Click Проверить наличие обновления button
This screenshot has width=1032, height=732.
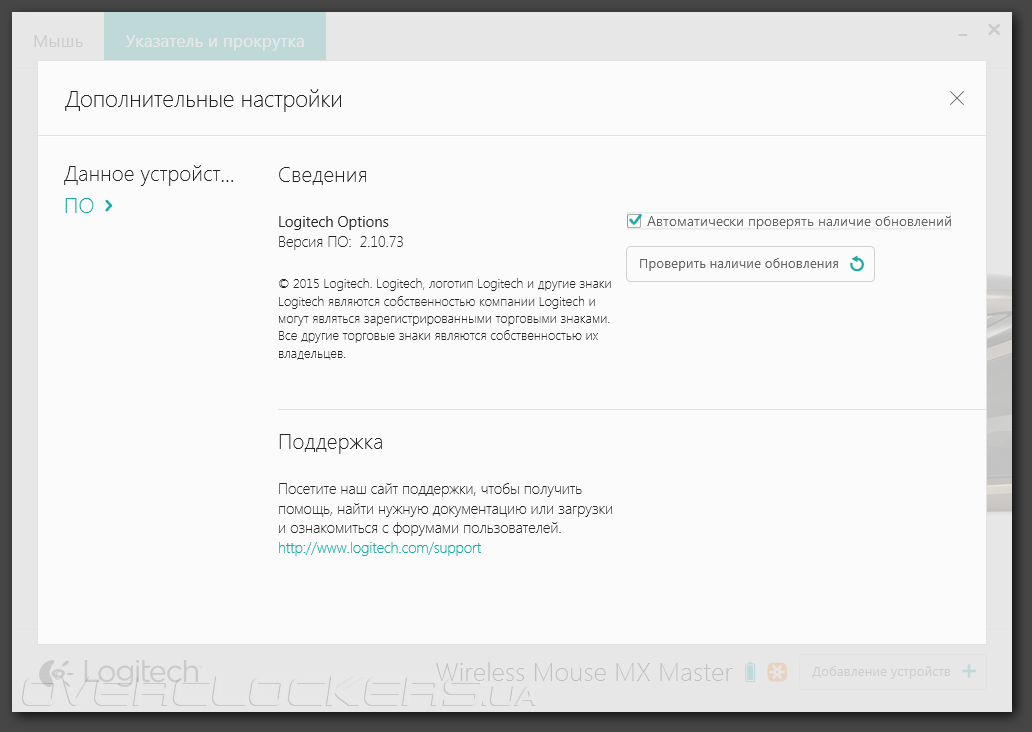tap(750, 264)
